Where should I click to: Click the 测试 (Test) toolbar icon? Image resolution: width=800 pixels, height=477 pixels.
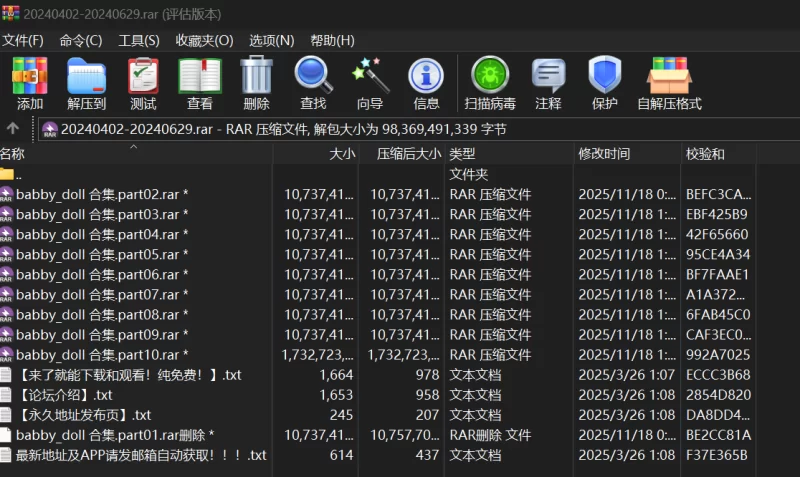coord(143,82)
